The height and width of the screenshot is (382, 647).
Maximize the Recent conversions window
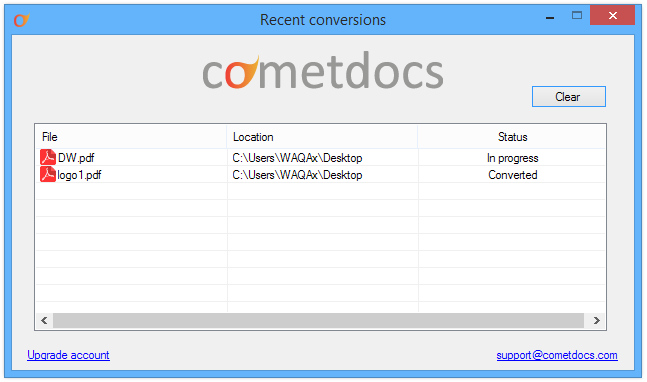(577, 16)
